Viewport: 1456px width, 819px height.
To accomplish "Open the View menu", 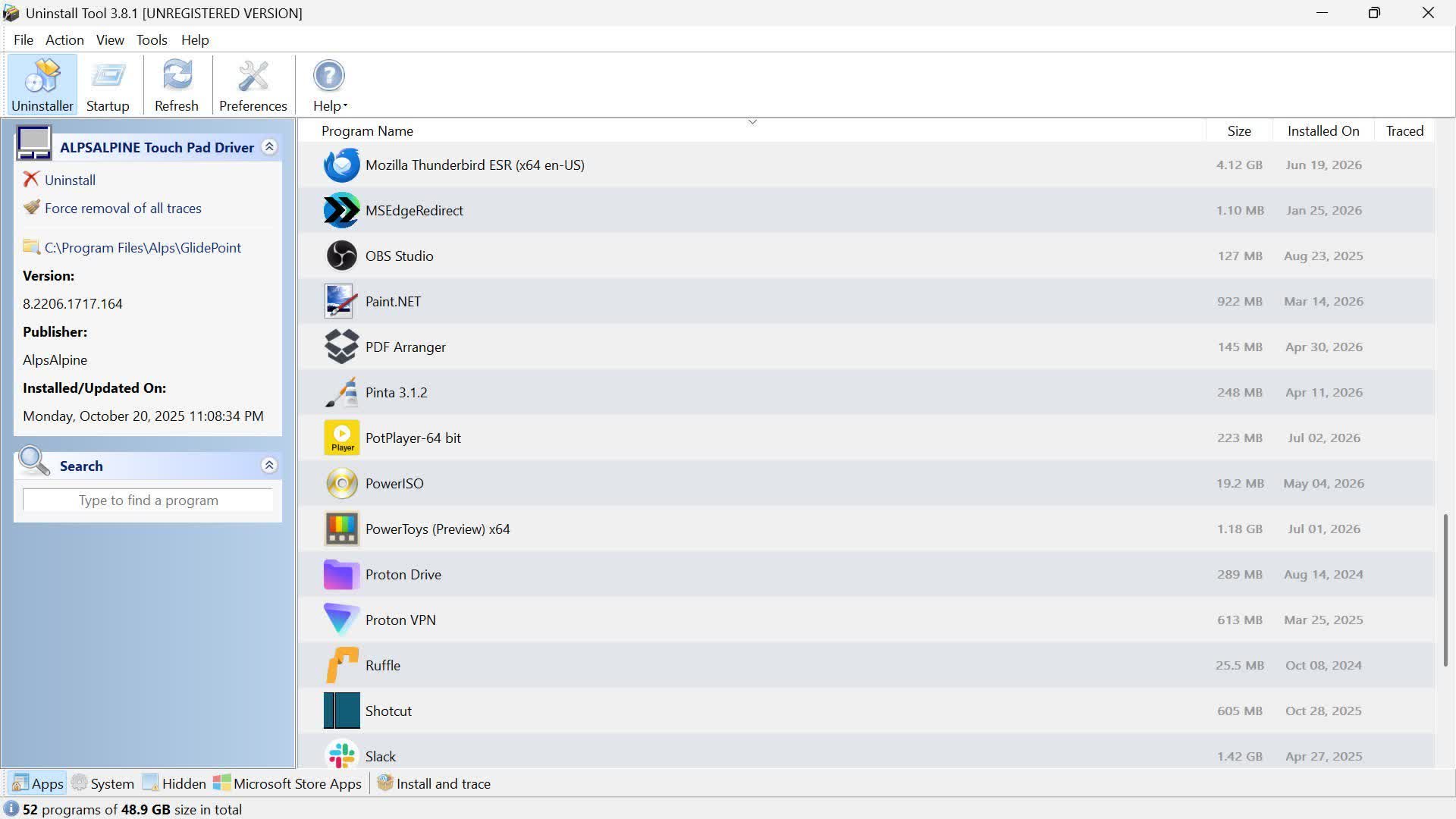I will 110,39.
